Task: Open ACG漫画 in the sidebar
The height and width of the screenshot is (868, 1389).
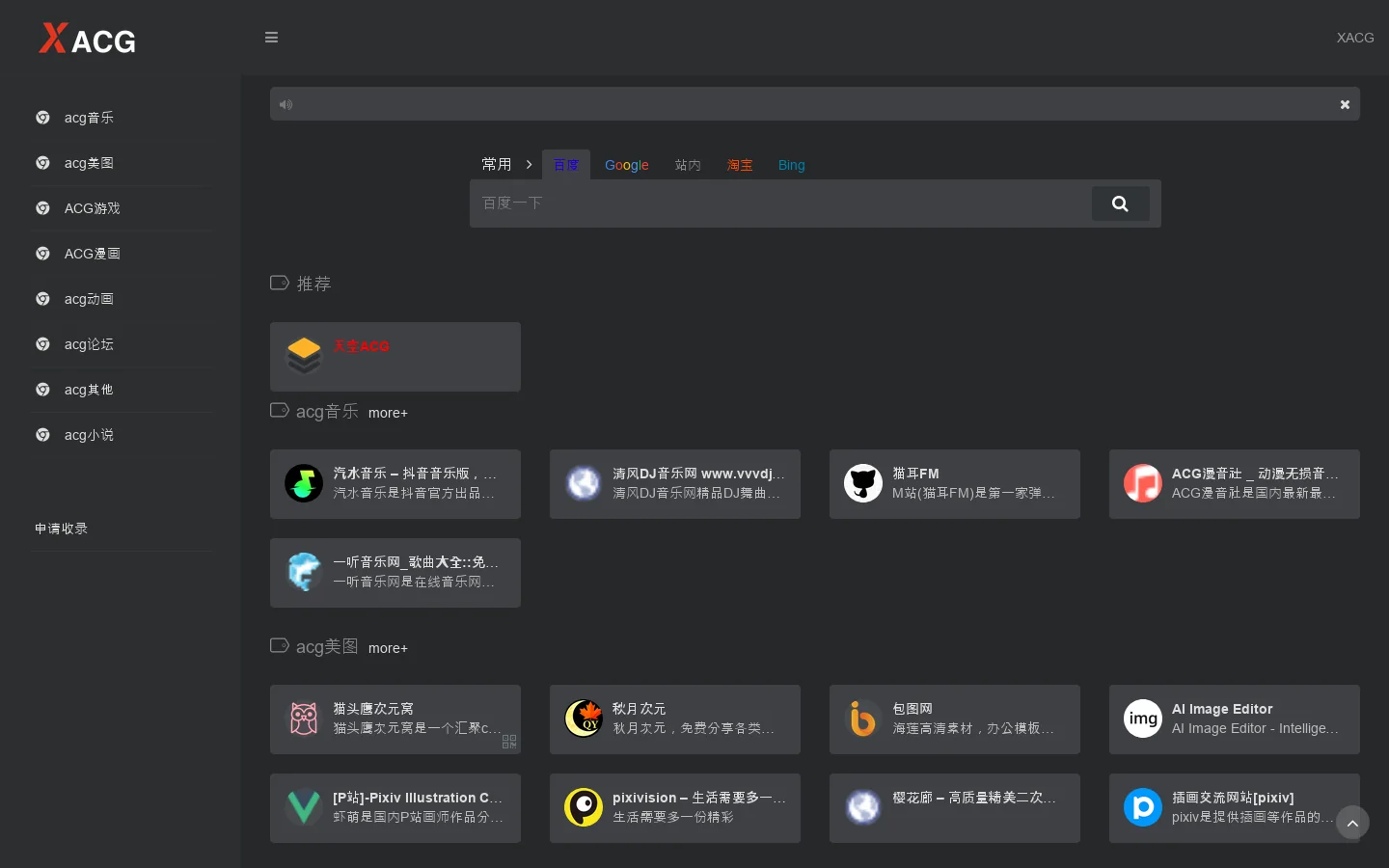Action: coord(93,254)
